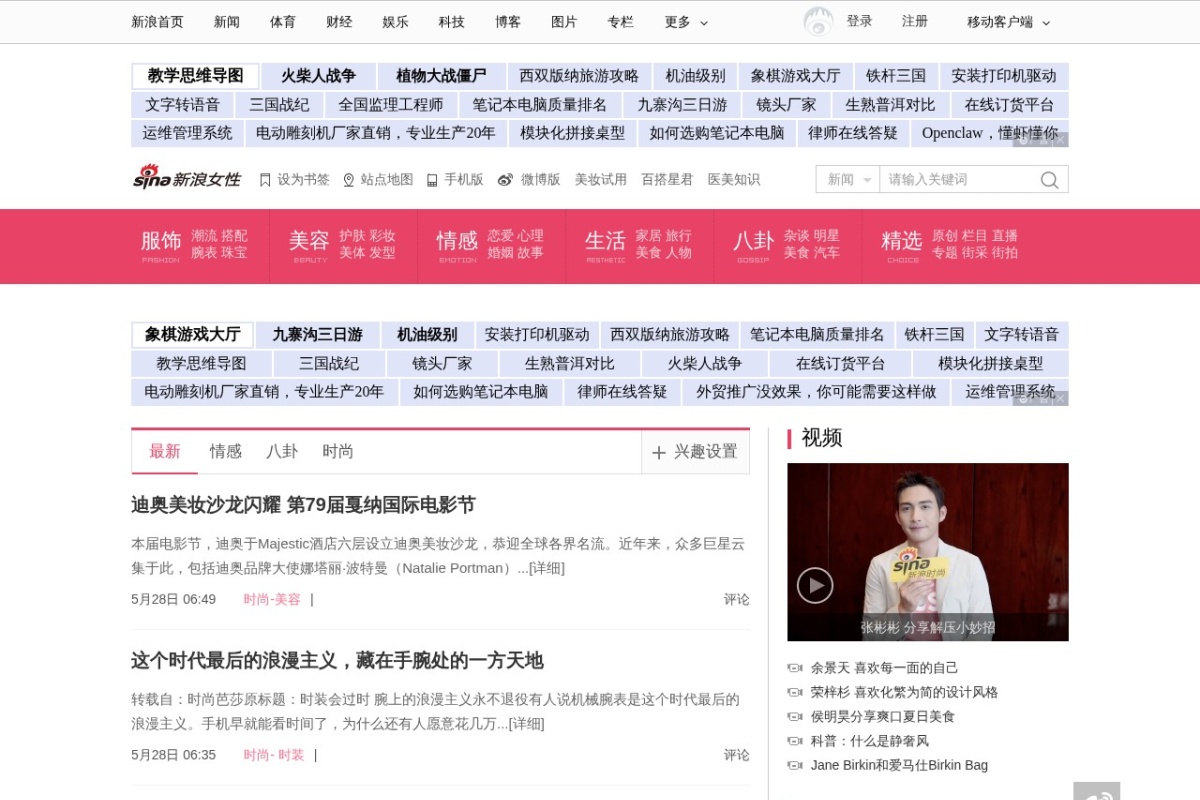Open the 美容 BEAUTY channel

[x=309, y=245]
